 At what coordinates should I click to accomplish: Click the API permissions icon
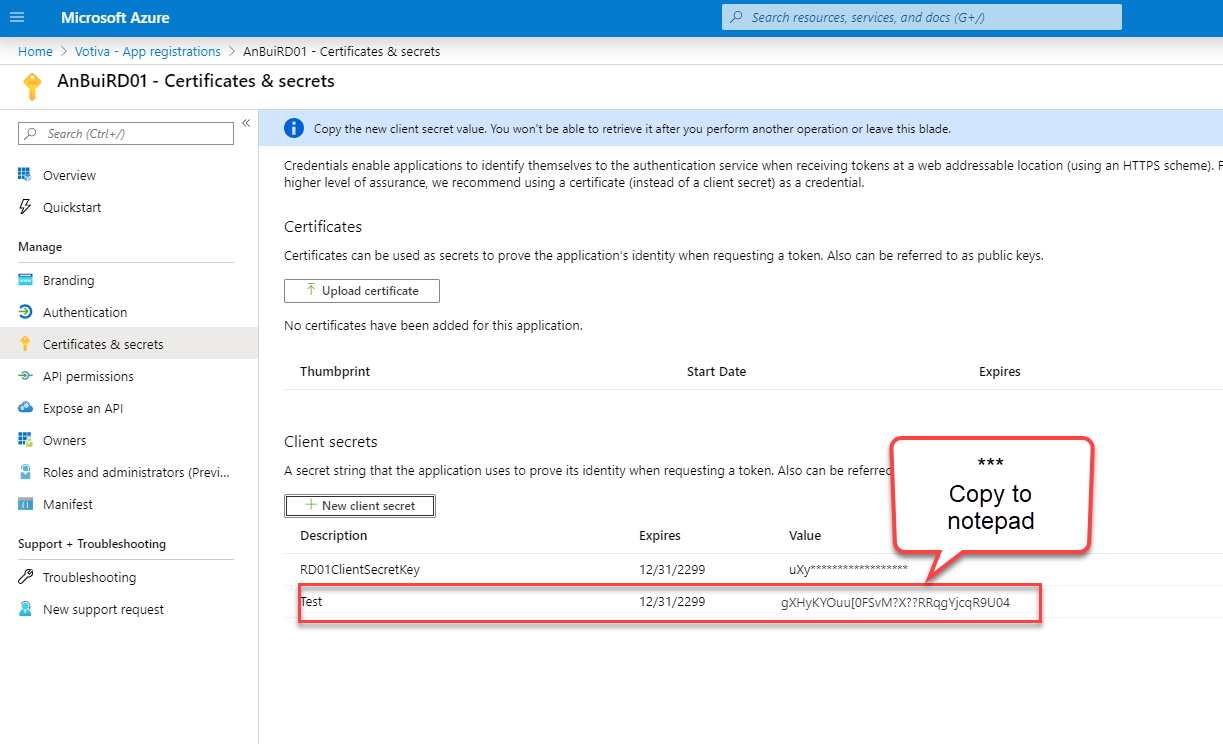(25, 376)
